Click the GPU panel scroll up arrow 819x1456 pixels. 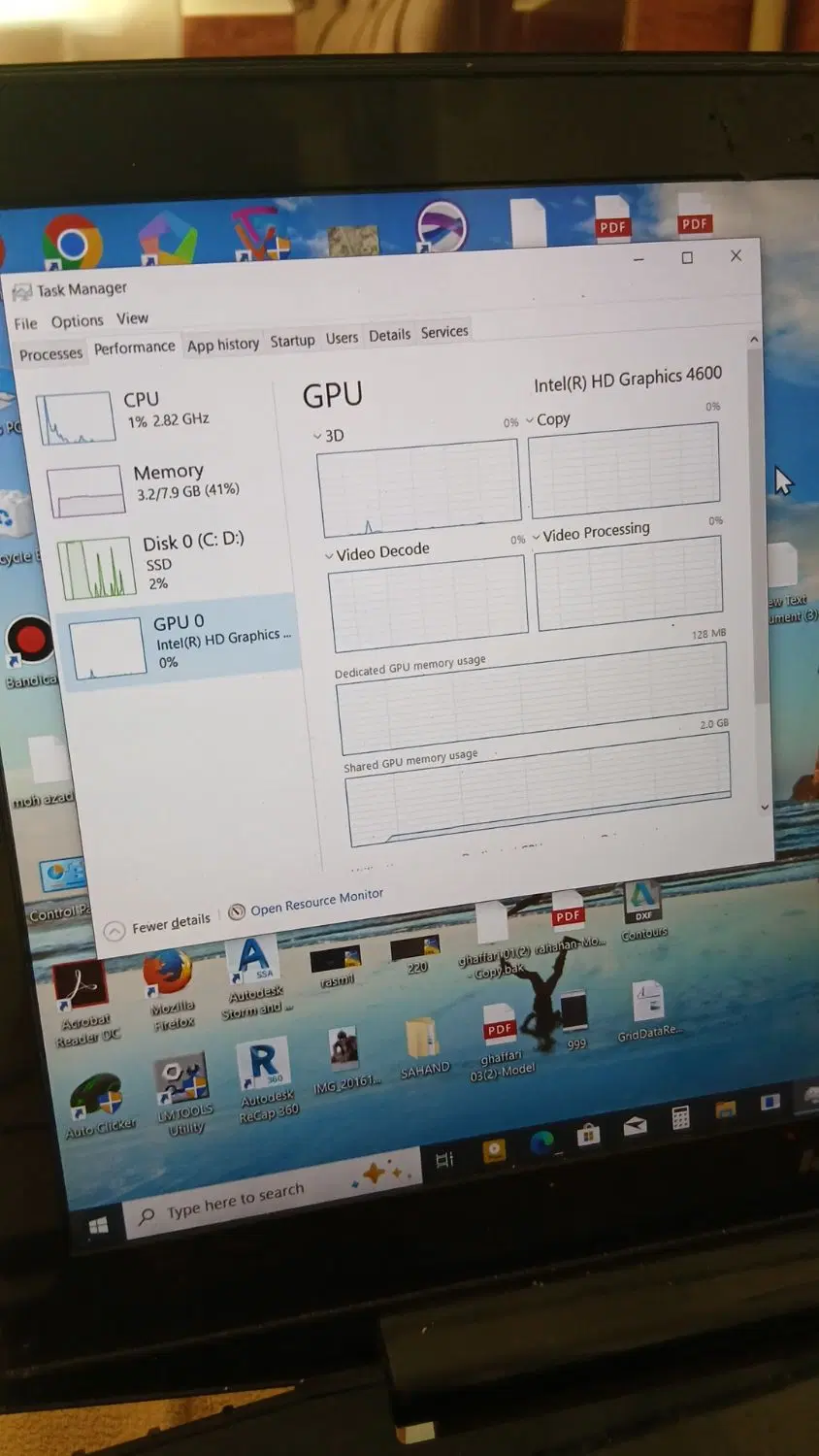tap(754, 340)
